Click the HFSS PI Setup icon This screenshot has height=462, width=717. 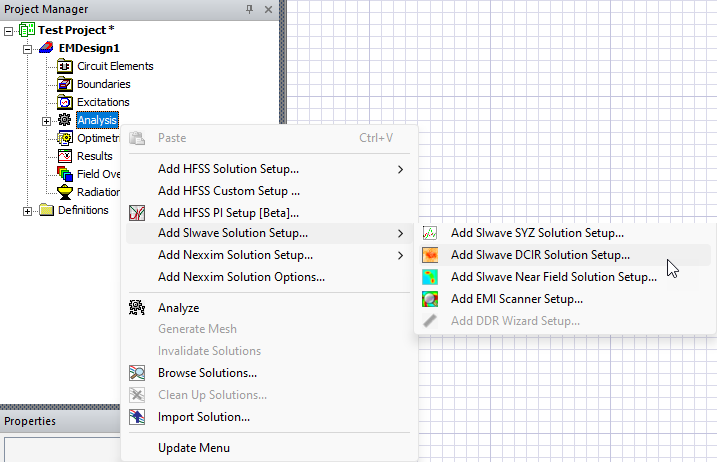click(x=137, y=213)
